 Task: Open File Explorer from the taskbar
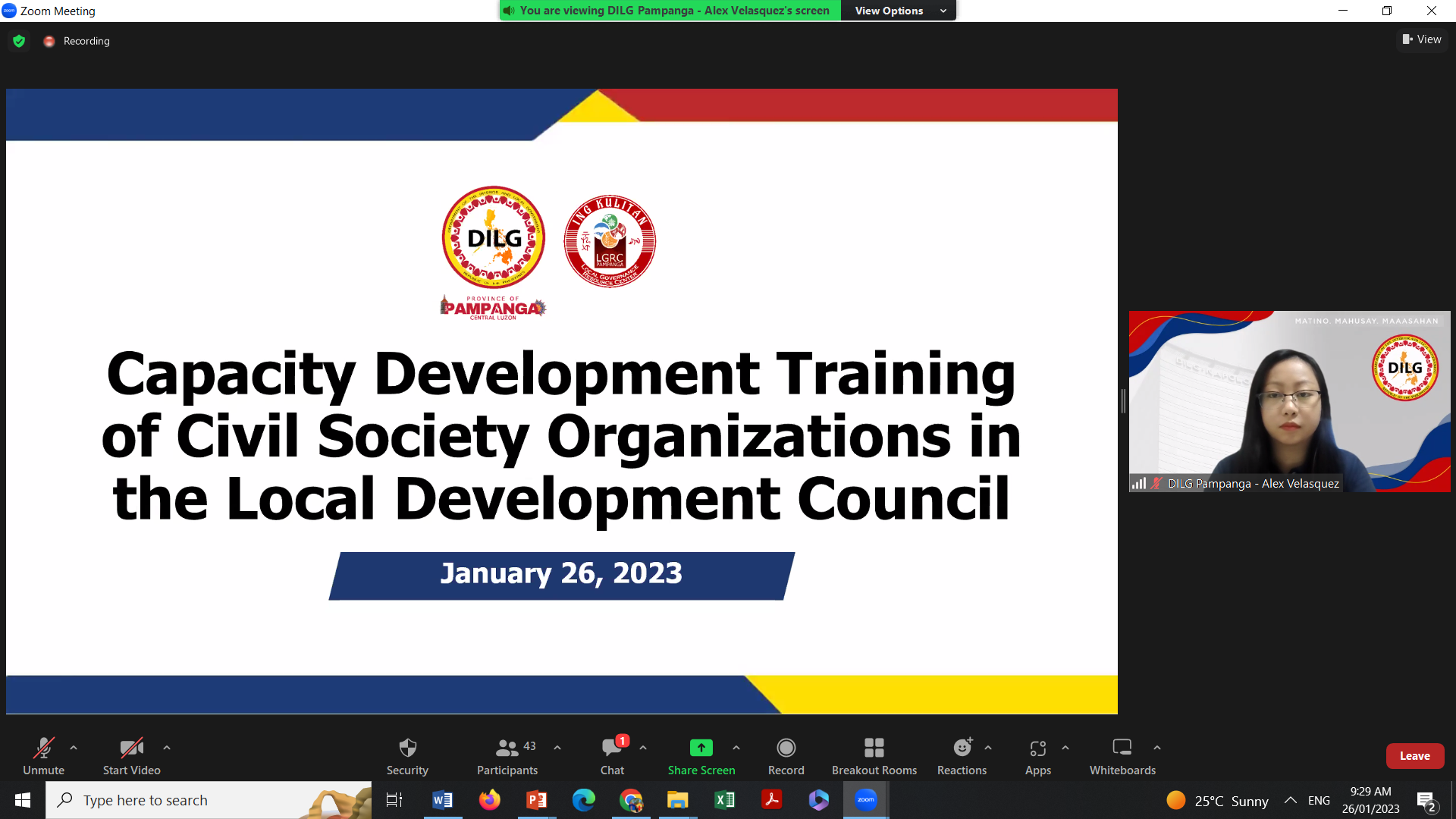(x=677, y=800)
